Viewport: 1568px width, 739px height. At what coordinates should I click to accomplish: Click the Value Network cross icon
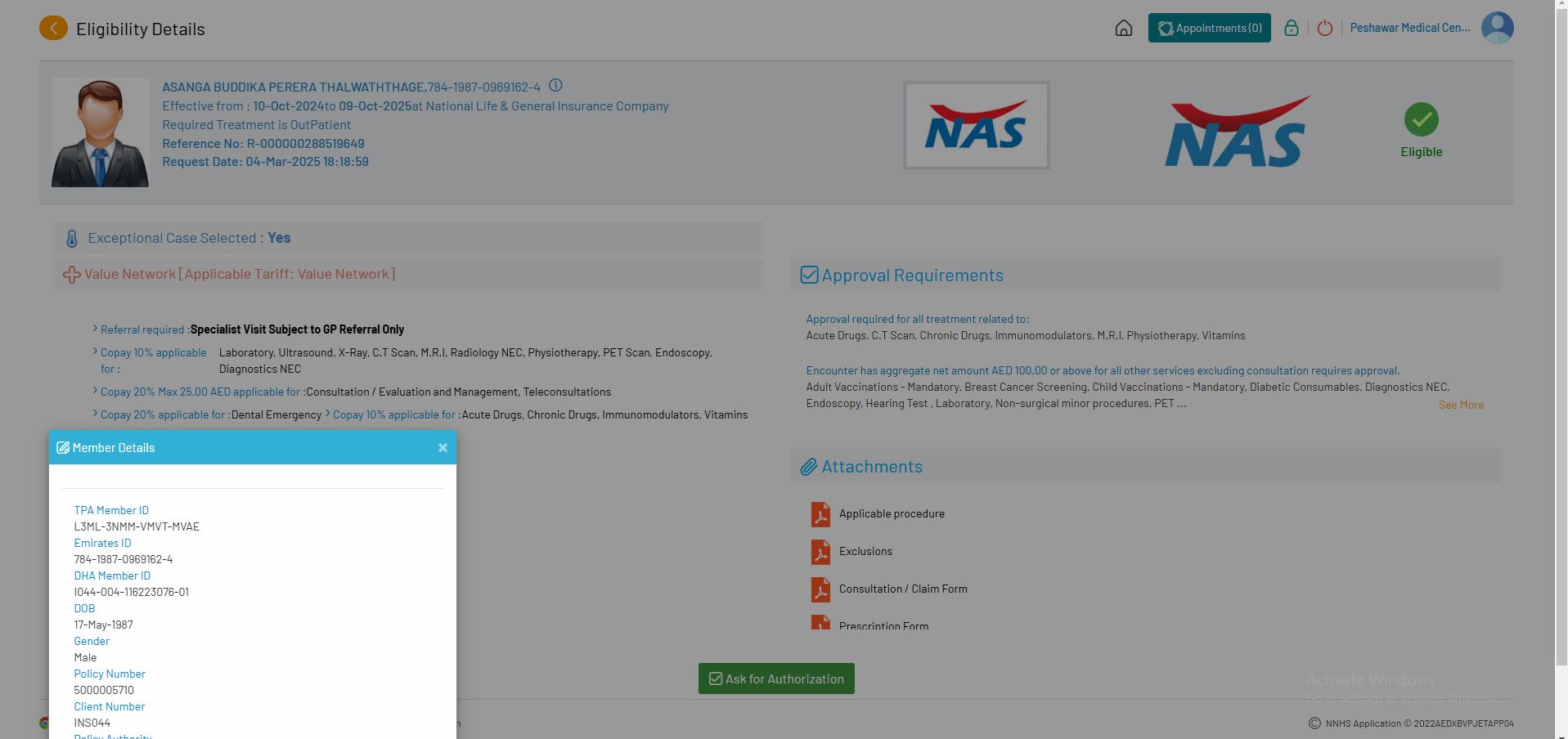(72, 275)
